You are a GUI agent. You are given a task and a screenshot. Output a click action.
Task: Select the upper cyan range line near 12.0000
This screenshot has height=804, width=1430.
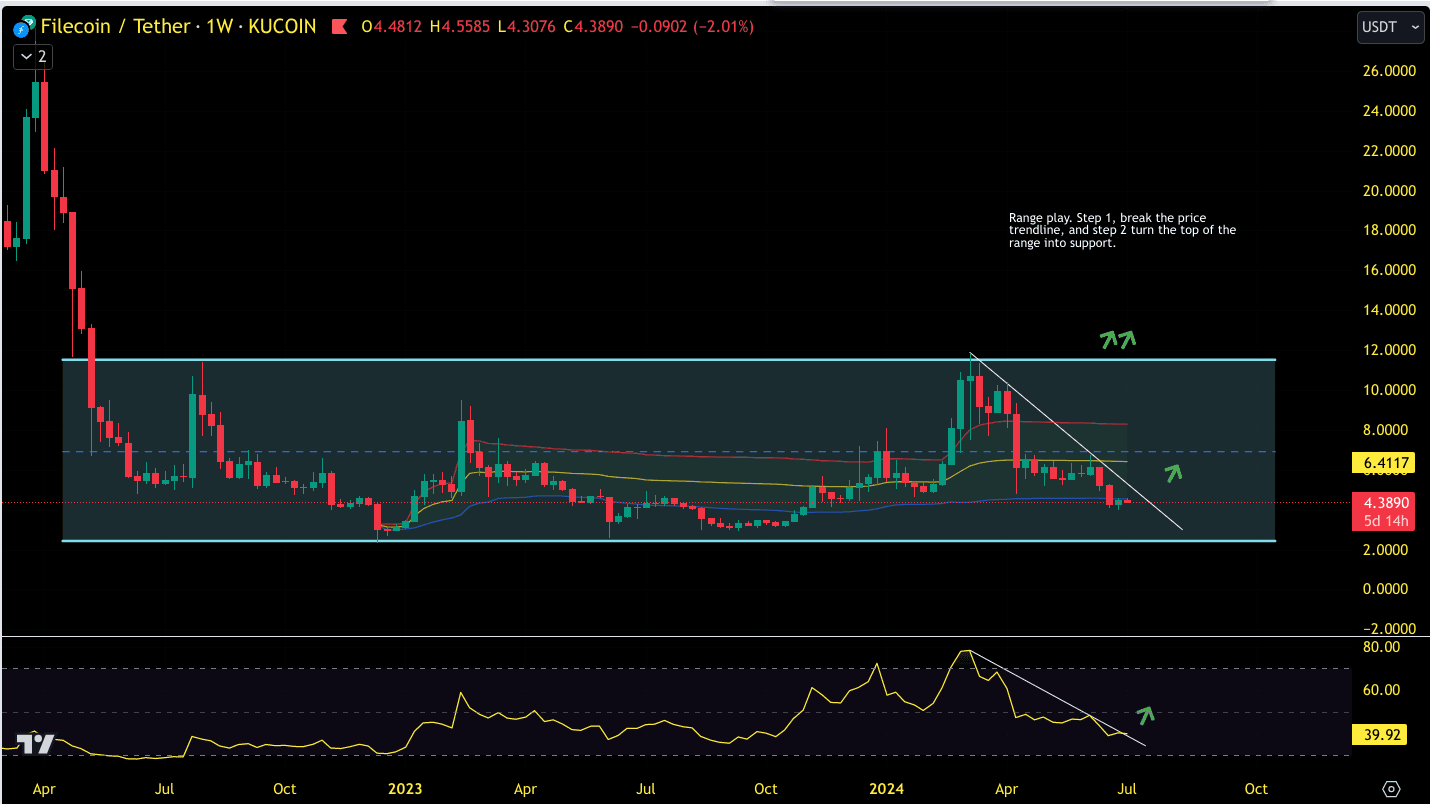coord(668,359)
